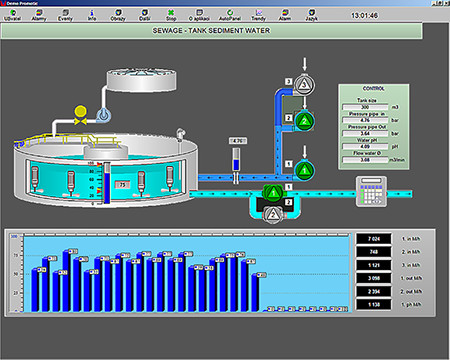This screenshot has width=450, height=360.
Task: Click the label 2 beside inlet pump 2
Action: pos(289,118)
